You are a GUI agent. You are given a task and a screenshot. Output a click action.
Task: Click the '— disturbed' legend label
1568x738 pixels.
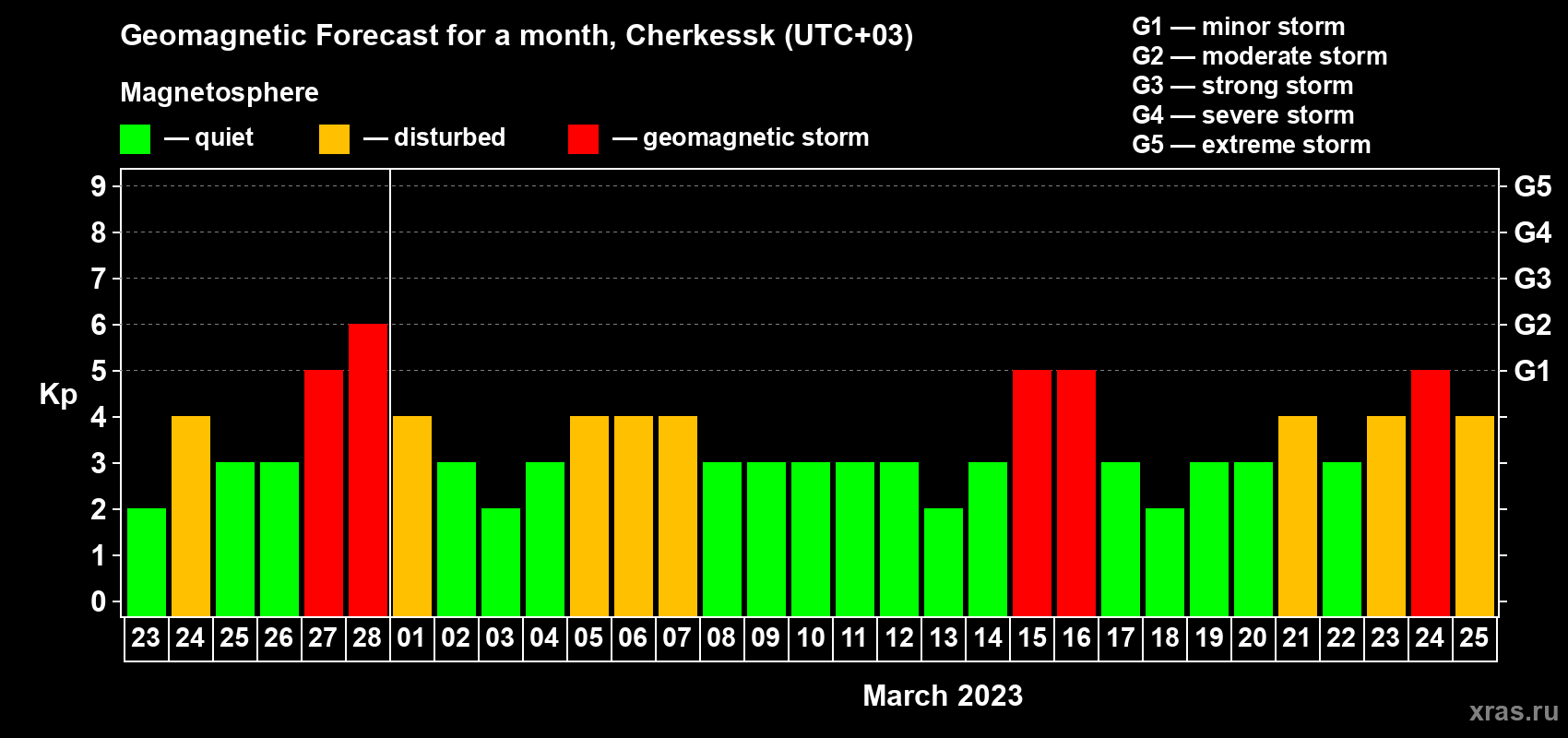point(434,137)
